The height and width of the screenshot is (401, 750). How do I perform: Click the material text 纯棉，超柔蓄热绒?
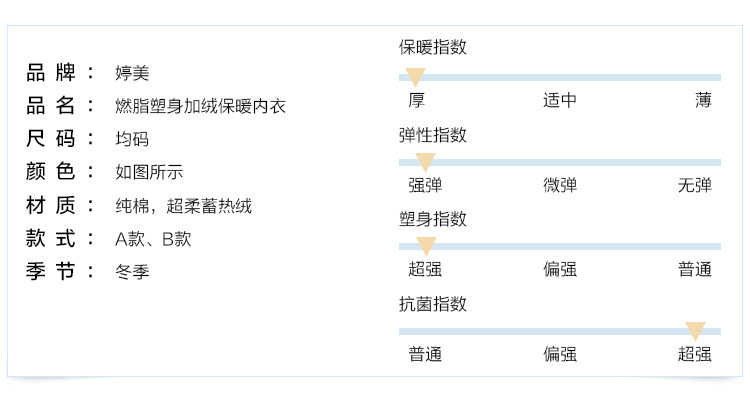(x=183, y=206)
